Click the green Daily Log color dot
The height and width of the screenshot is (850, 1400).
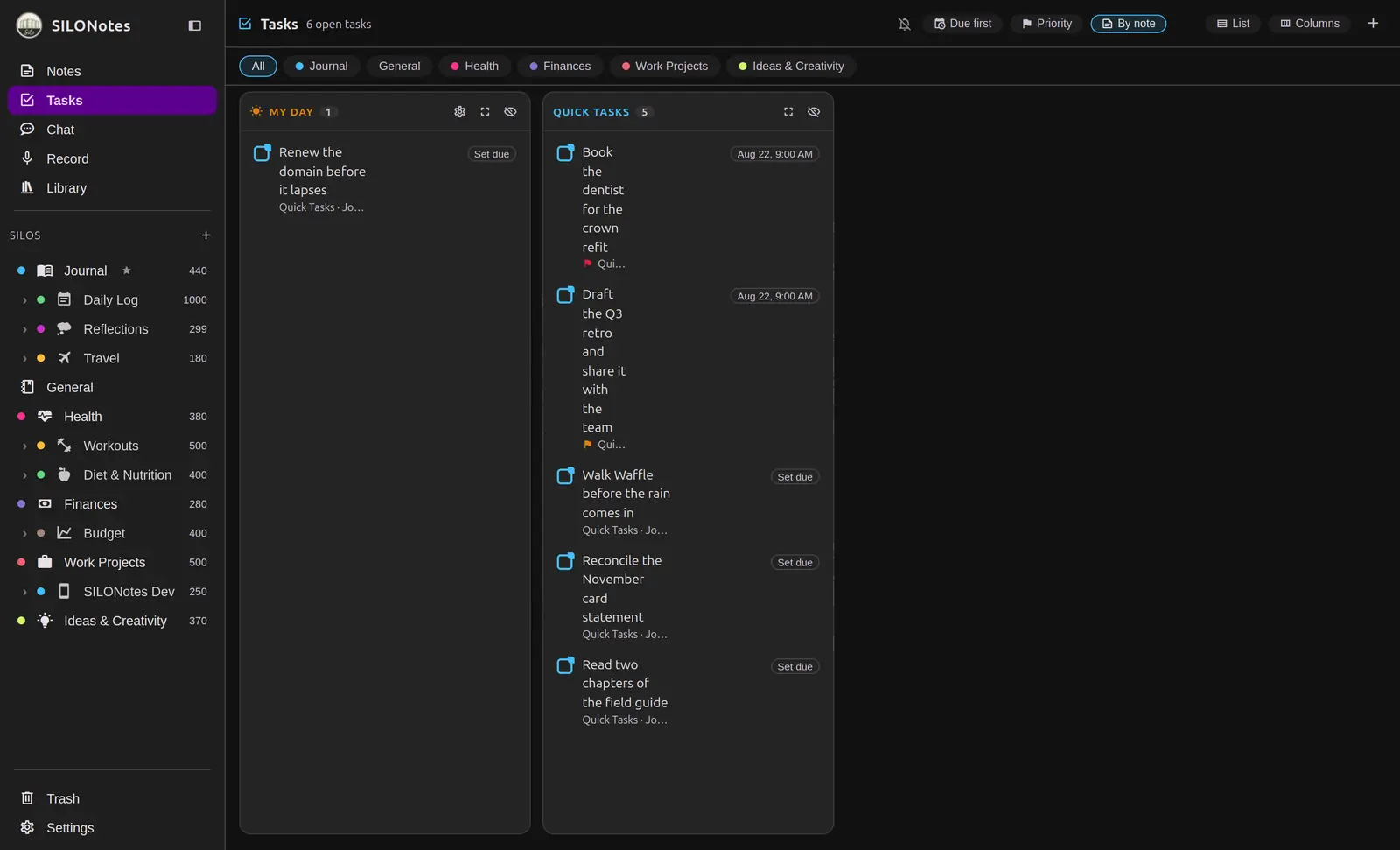(40, 299)
